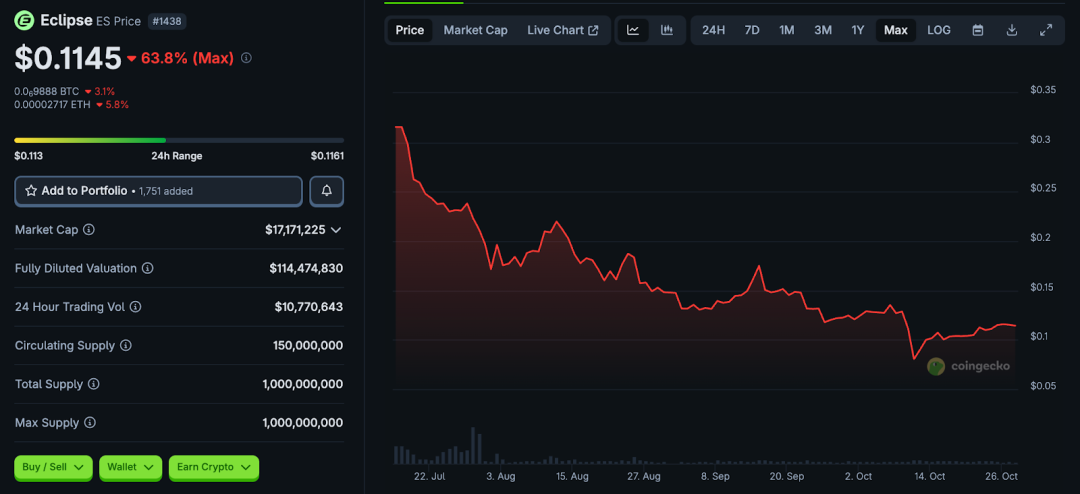Open the Earn Crypto dropdown
Image resolution: width=1080 pixels, height=494 pixels.
point(213,467)
